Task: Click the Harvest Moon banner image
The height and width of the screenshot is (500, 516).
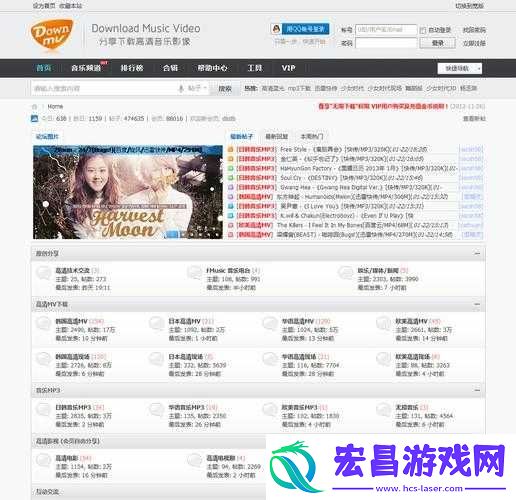Action: click(x=128, y=192)
